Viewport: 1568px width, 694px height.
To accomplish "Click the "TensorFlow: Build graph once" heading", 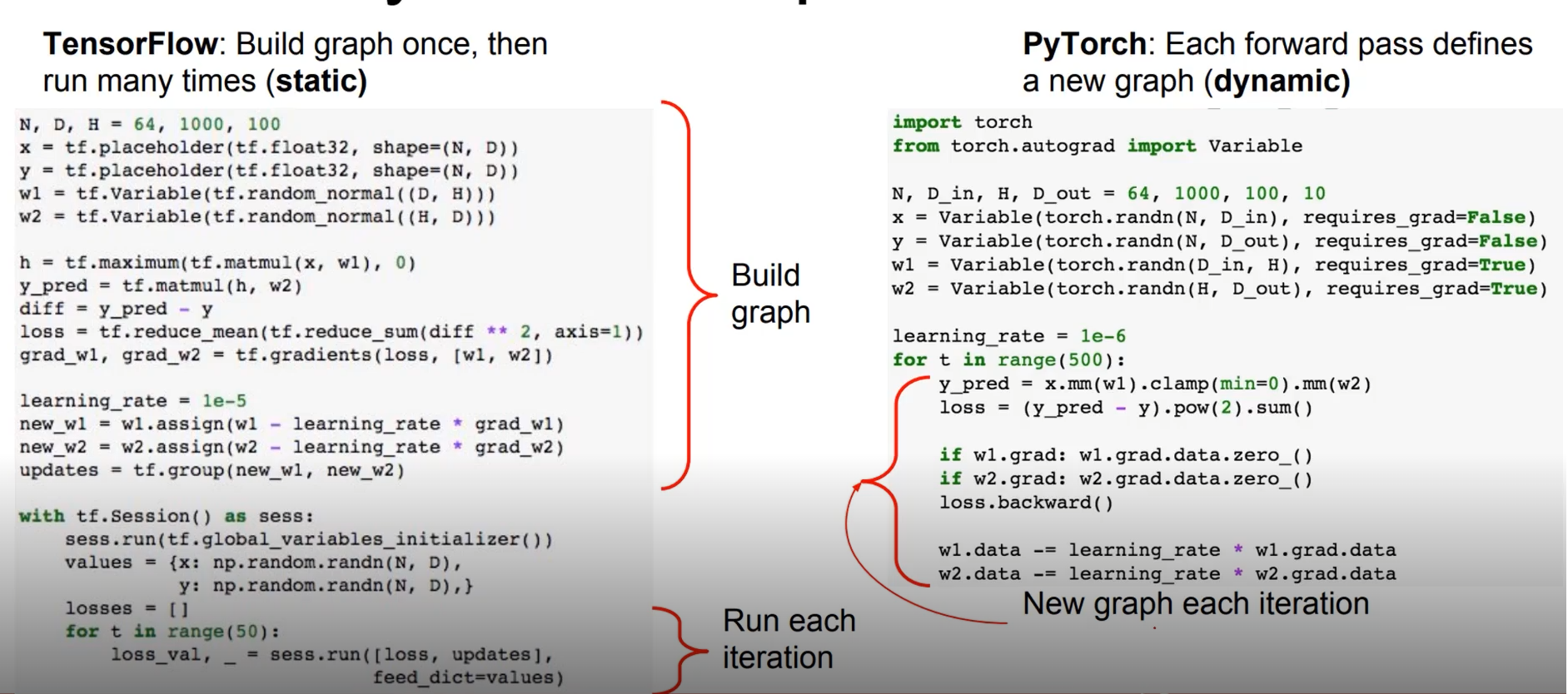I will pos(296,62).
